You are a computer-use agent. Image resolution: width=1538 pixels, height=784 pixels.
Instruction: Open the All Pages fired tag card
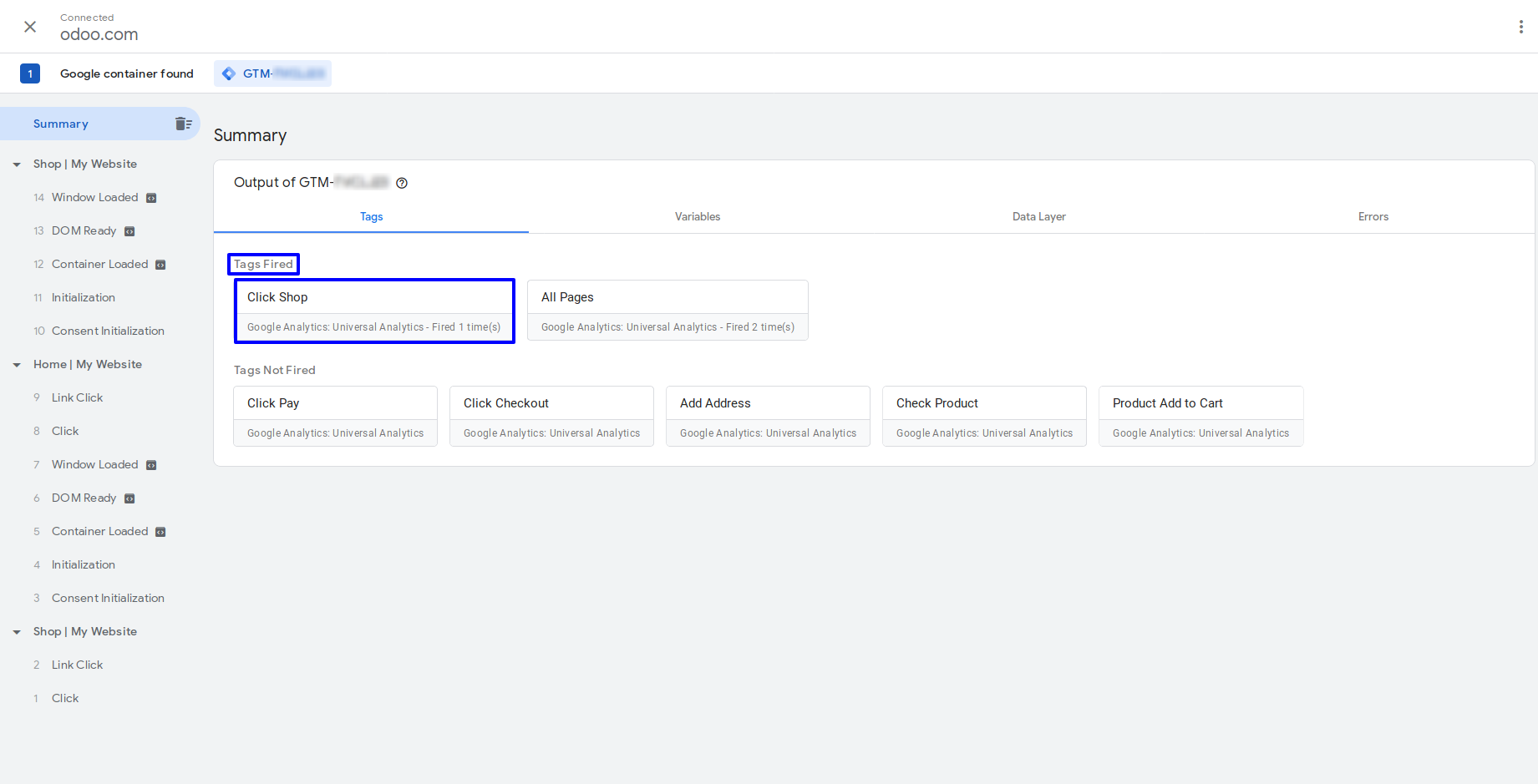click(x=667, y=311)
